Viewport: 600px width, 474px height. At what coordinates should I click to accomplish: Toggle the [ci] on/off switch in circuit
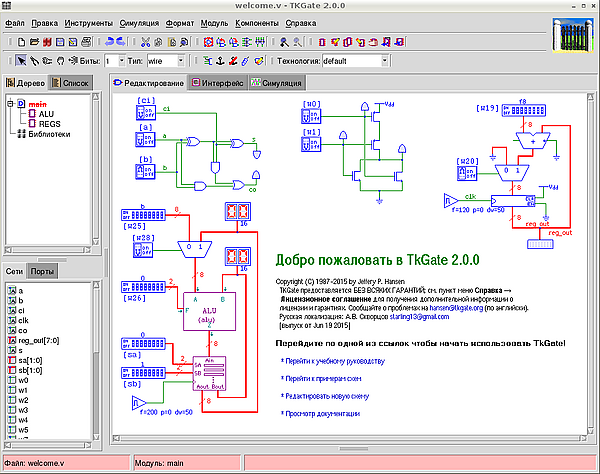tap(146, 113)
